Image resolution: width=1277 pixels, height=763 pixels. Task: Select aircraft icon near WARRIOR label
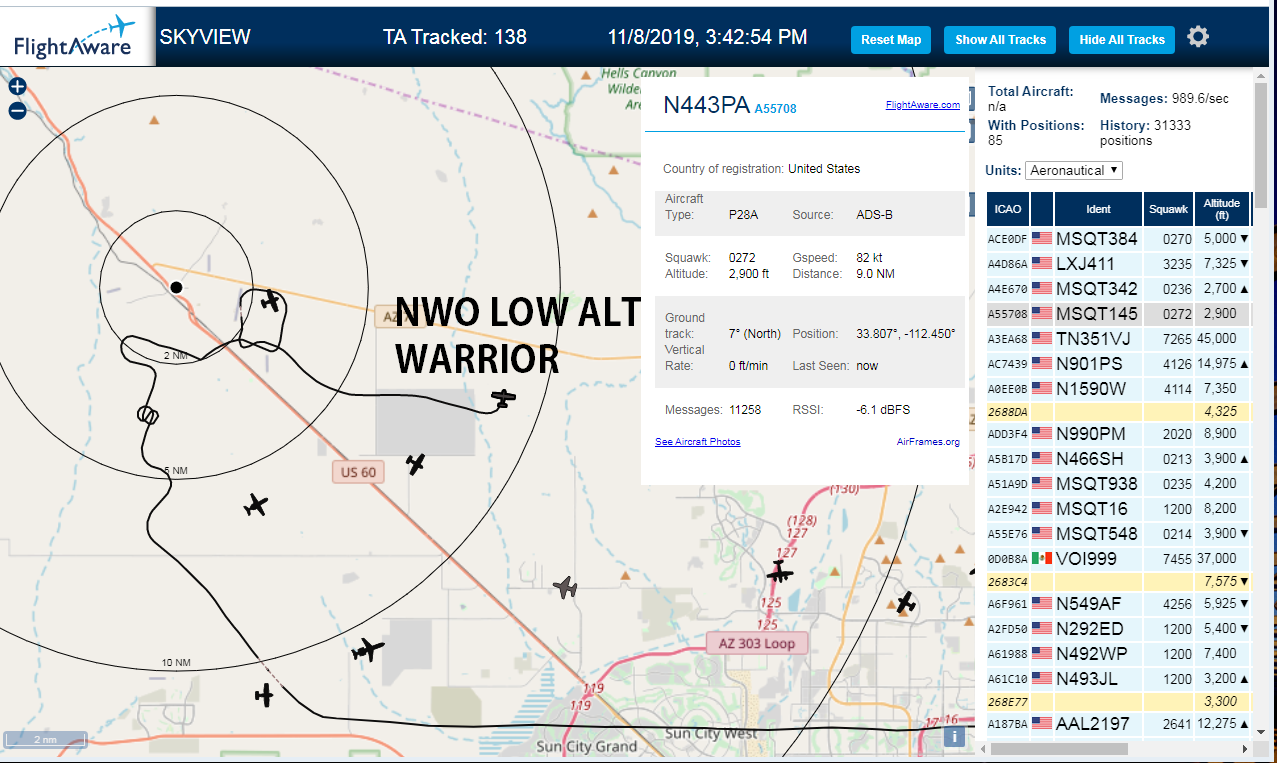pyautogui.click(x=505, y=399)
